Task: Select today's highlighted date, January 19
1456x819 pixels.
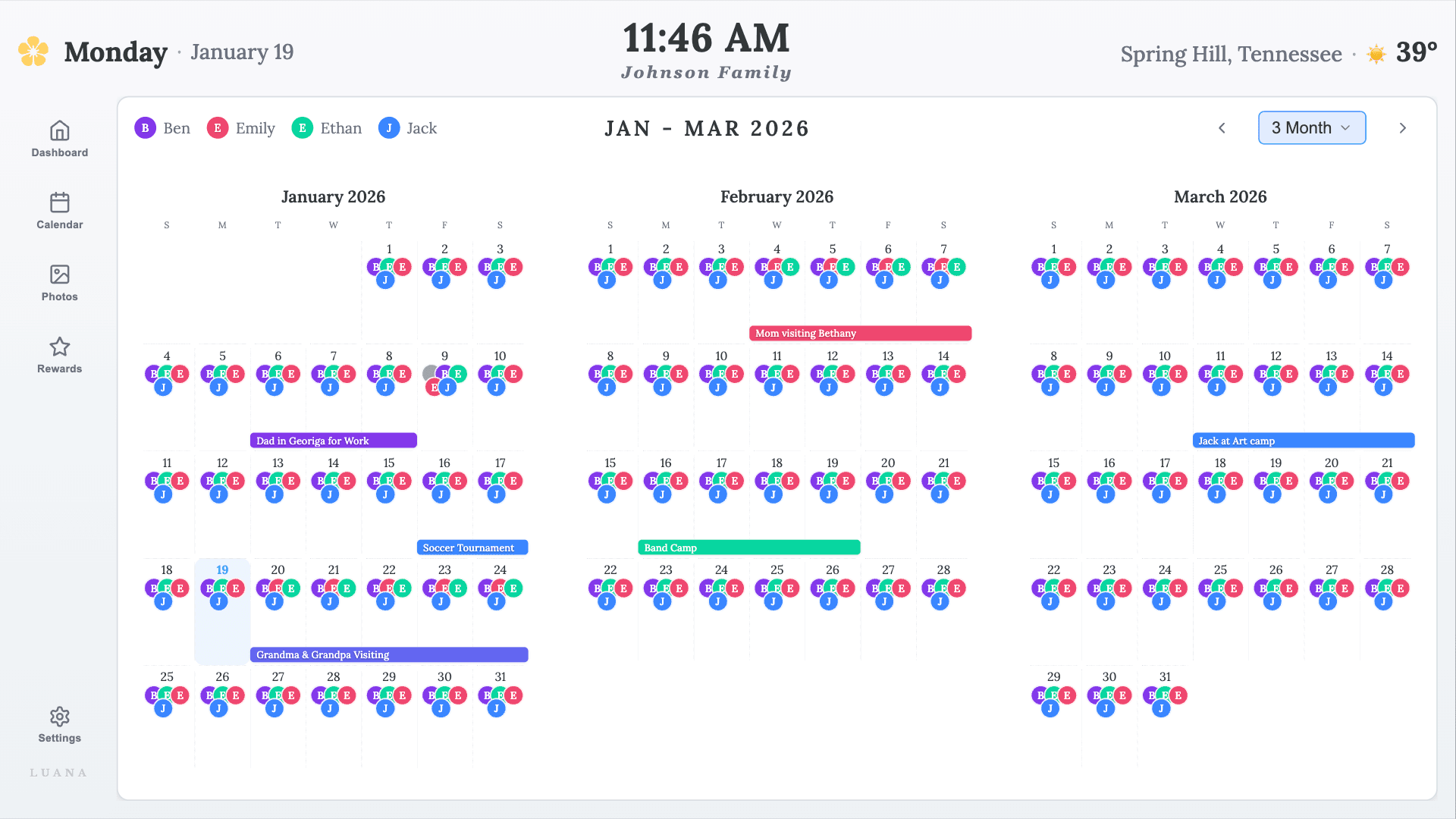Action: 221,570
